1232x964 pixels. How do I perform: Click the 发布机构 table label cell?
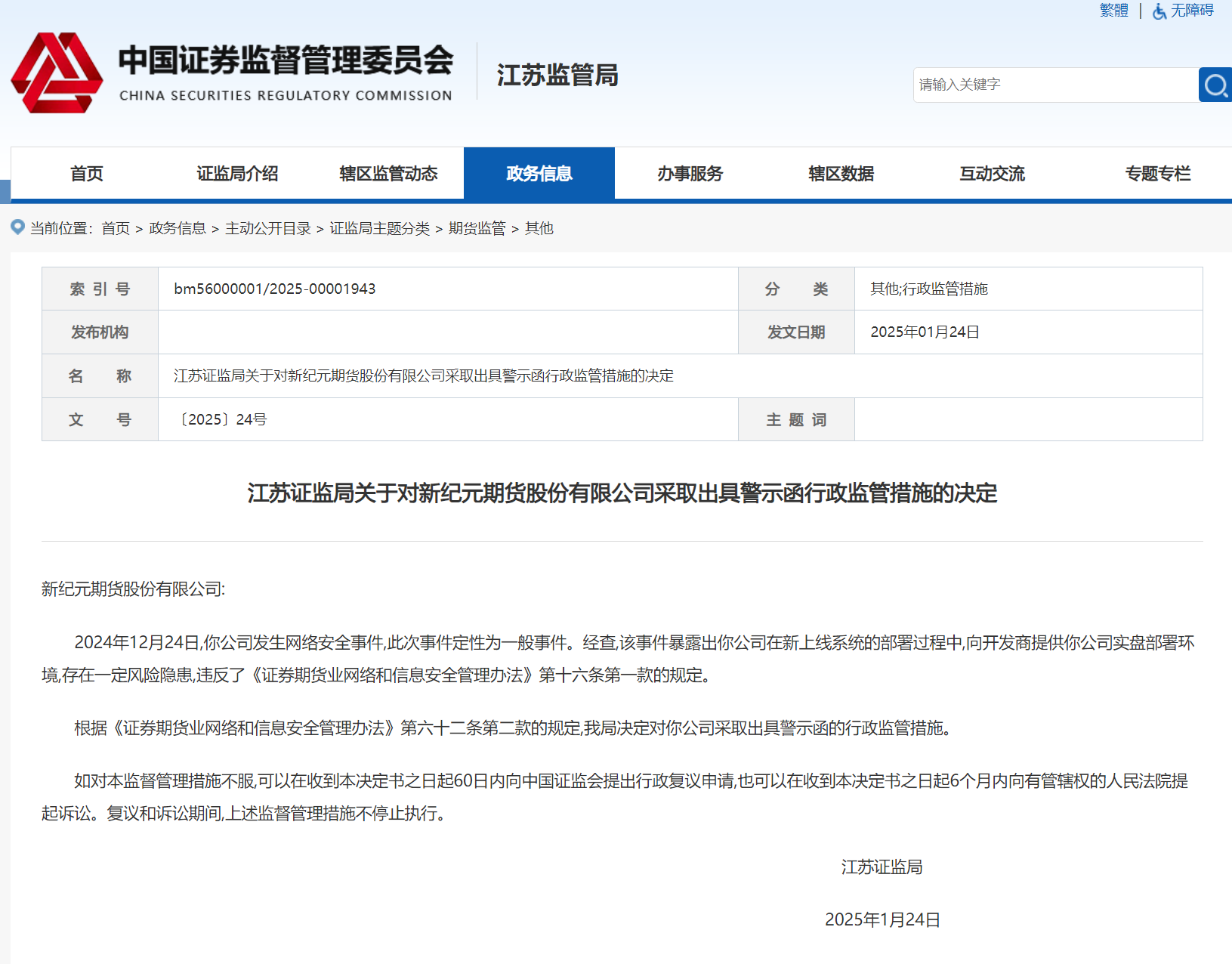pos(100,332)
